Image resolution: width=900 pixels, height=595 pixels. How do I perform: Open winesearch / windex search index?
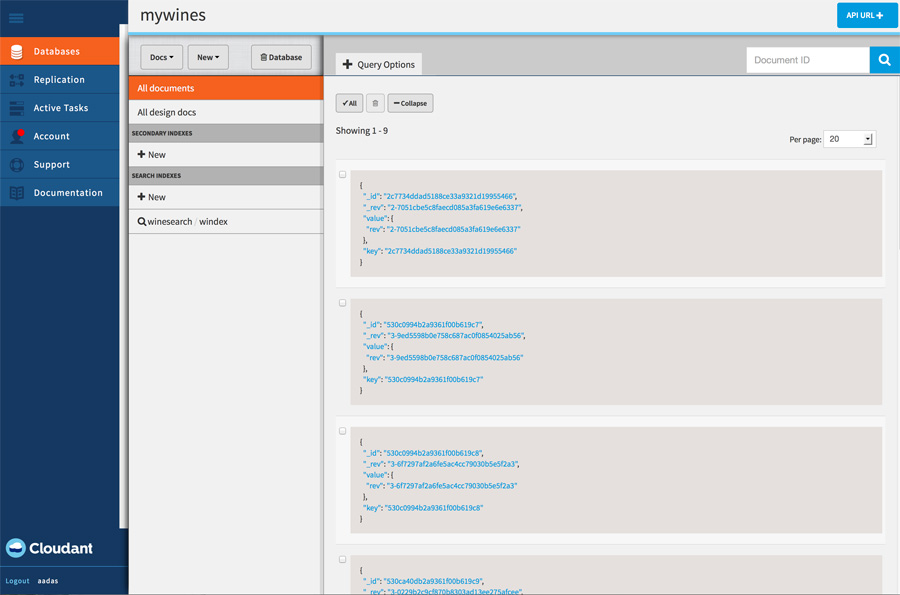[226, 221]
